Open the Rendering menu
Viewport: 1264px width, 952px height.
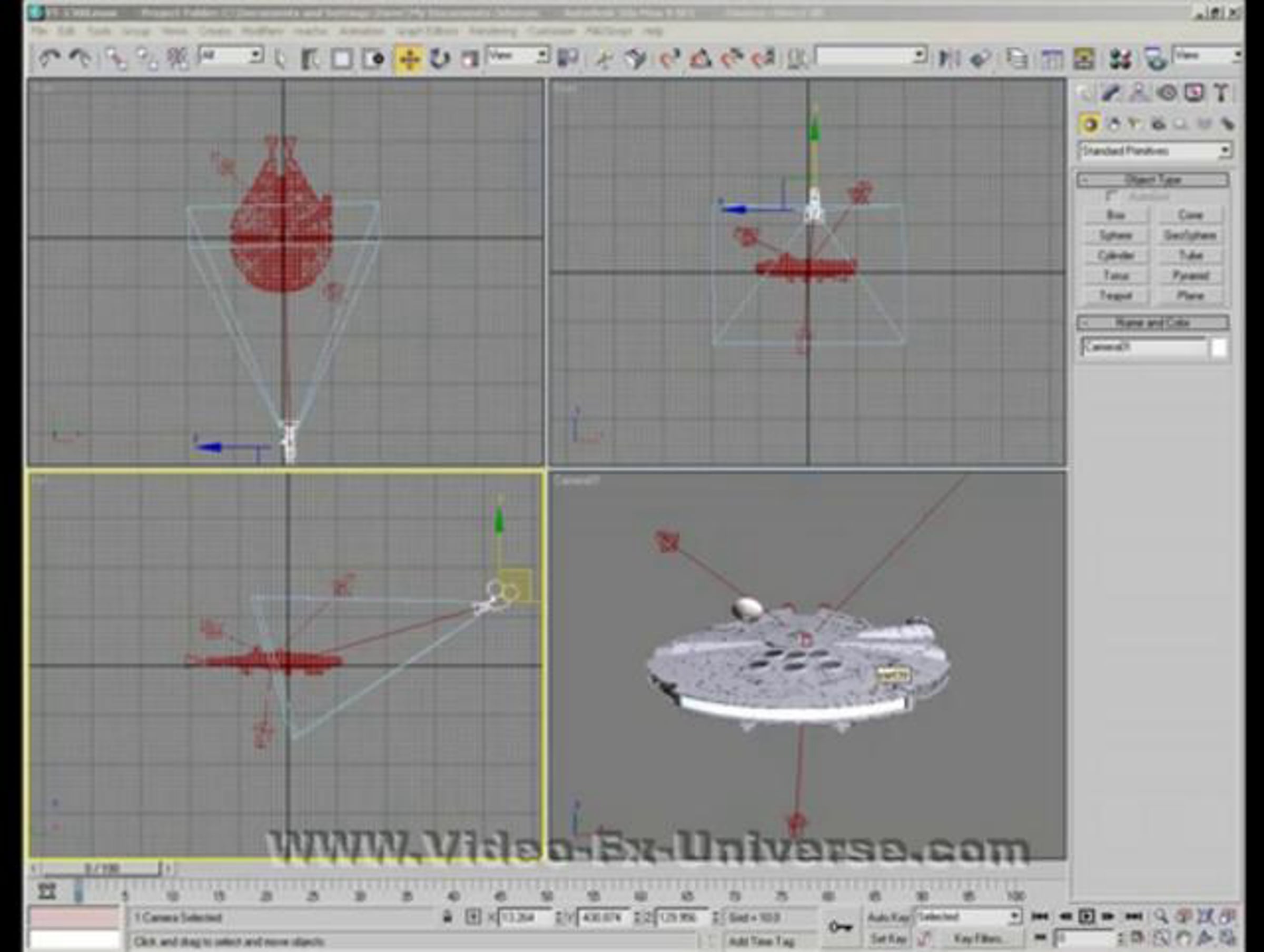click(492, 31)
